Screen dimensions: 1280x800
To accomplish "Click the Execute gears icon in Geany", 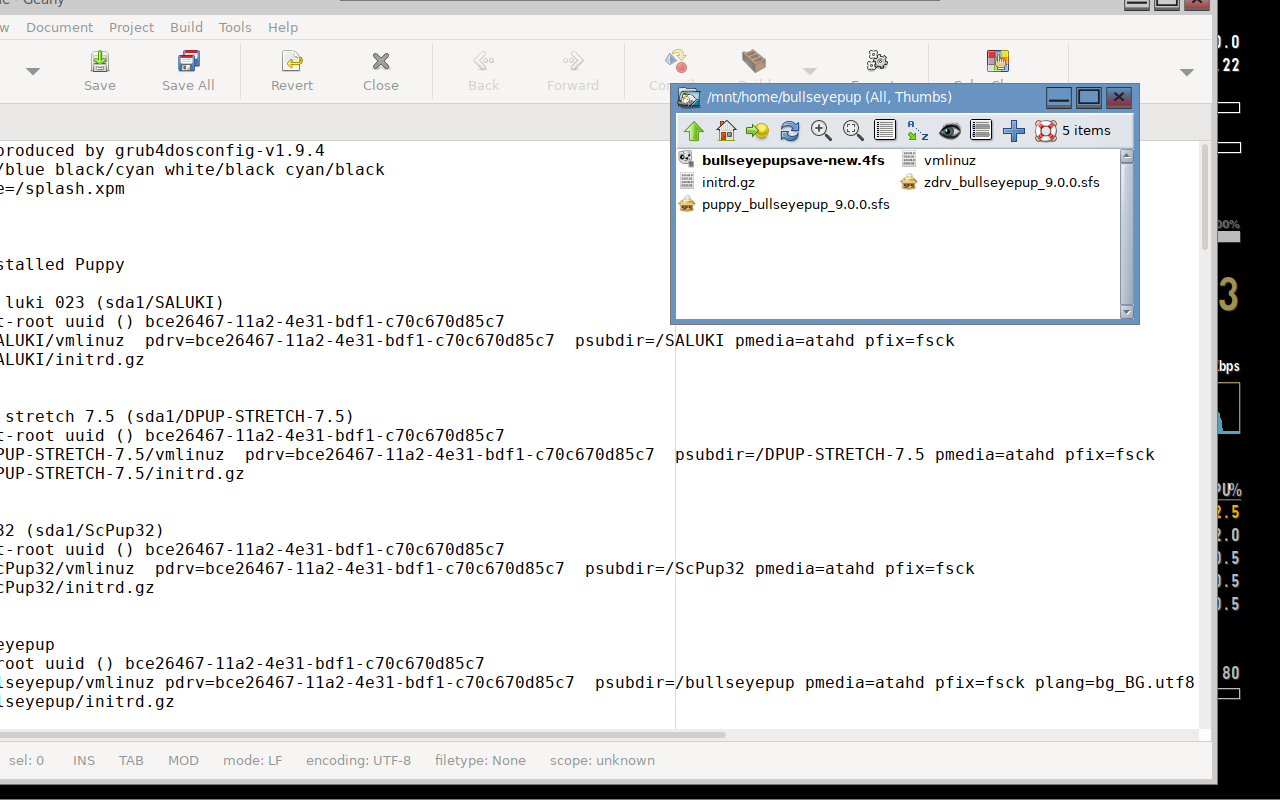I will tap(877, 62).
